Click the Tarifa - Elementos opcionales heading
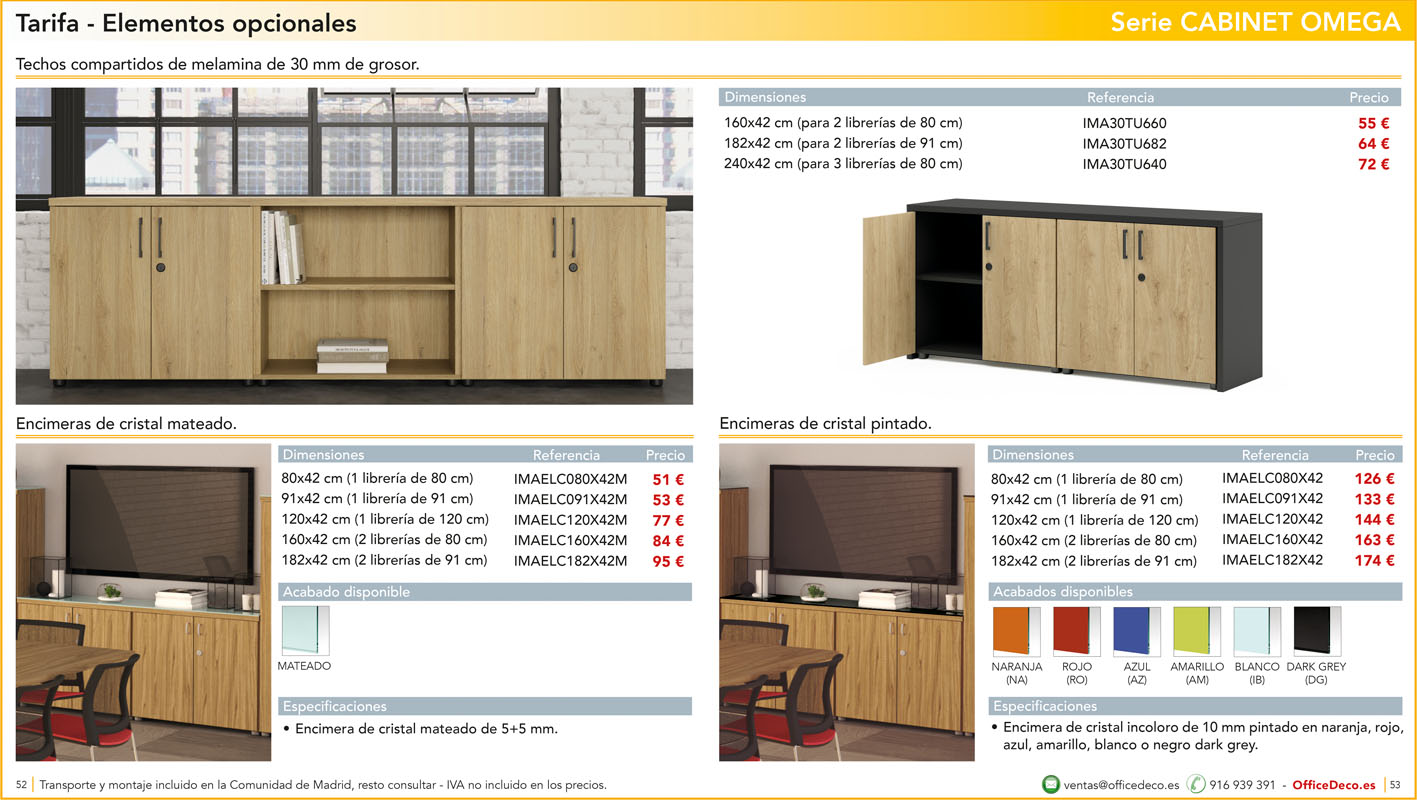Image resolution: width=1417 pixels, height=800 pixels. point(186,22)
